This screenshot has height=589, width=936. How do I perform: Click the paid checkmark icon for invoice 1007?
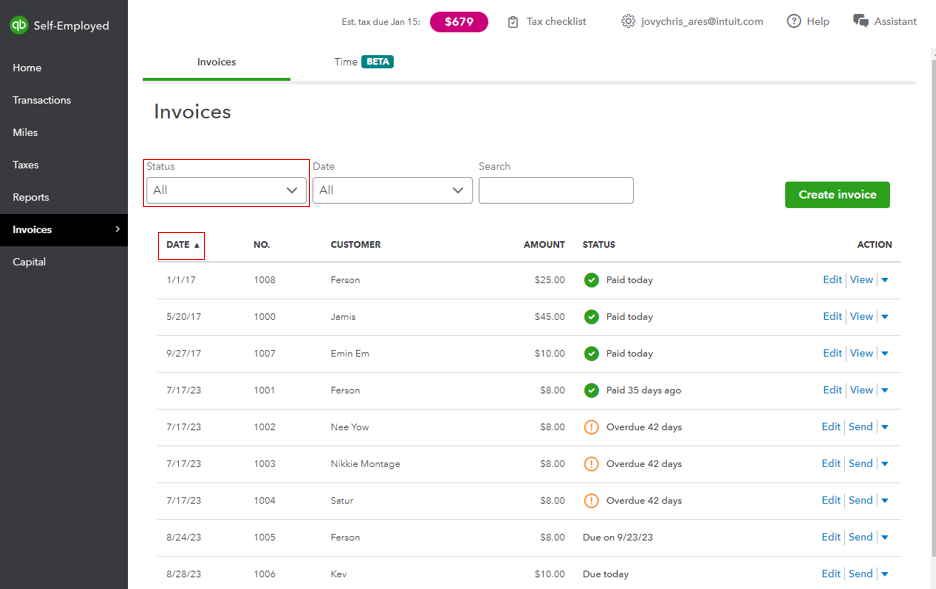point(591,354)
